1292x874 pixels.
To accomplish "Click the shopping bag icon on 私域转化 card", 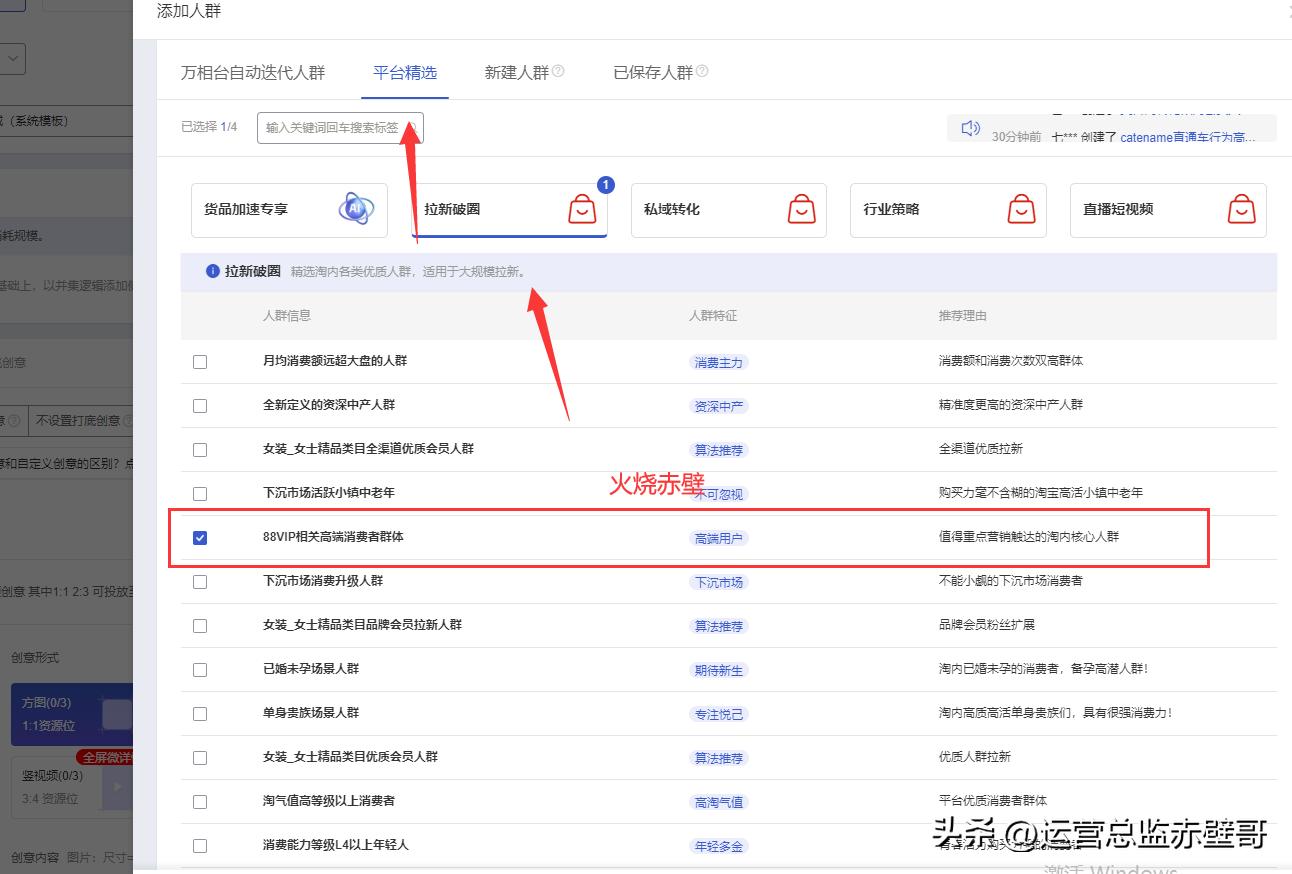I will click(801, 209).
